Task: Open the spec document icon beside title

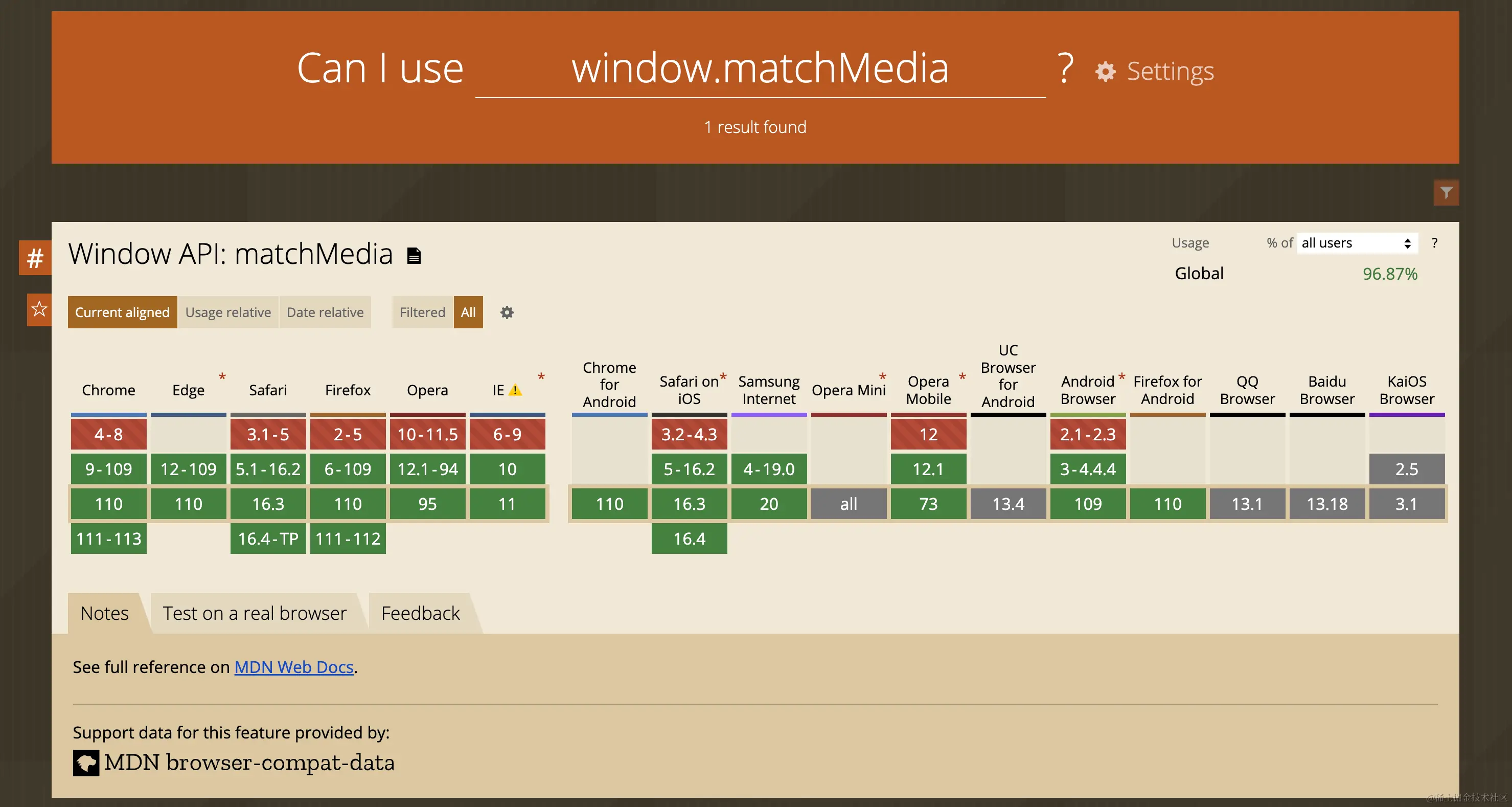Action: pyautogui.click(x=414, y=256)
